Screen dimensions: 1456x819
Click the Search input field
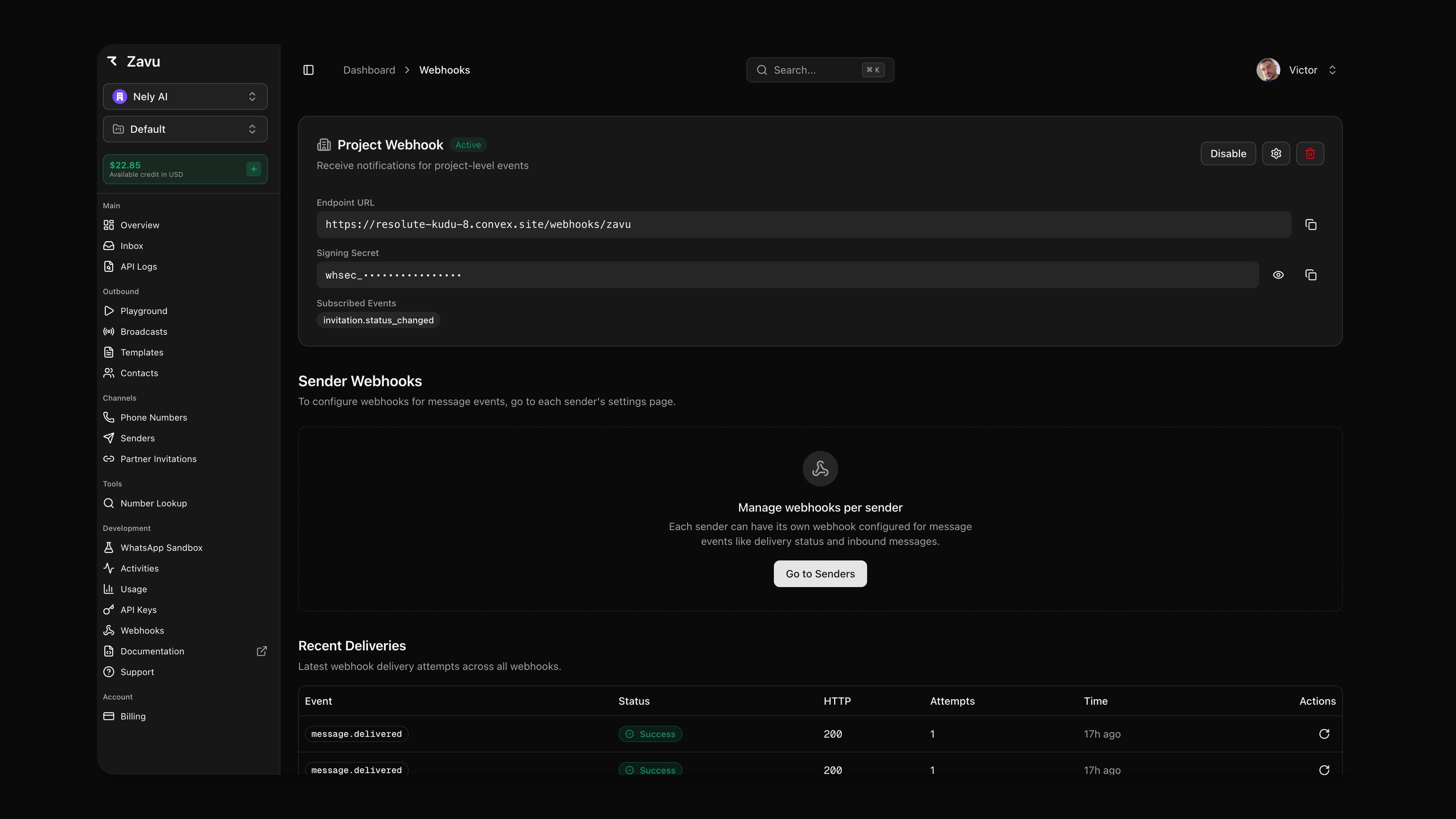tap(814, 70)
